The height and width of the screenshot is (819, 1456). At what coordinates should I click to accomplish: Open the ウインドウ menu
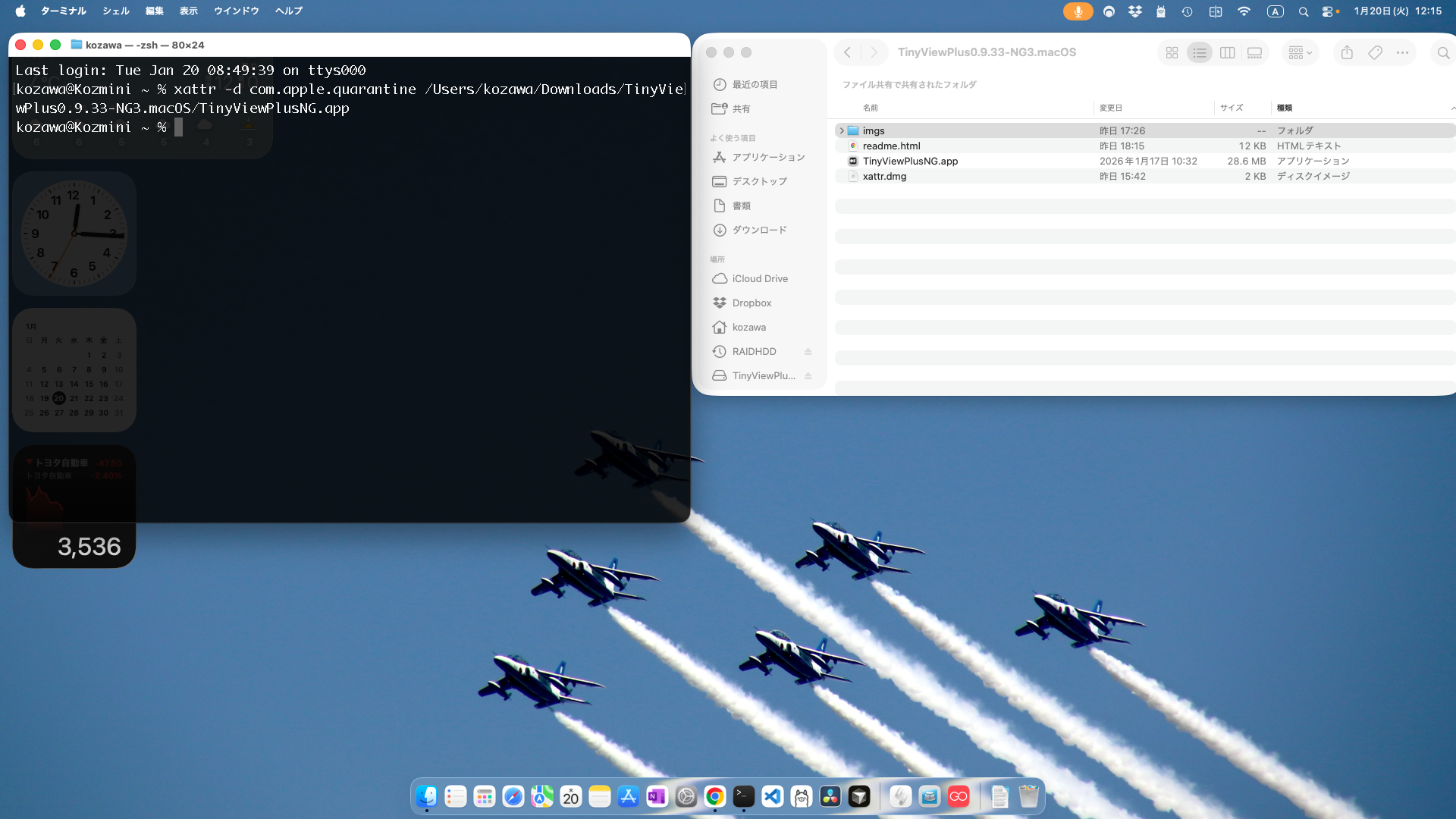tap(236, 11)
